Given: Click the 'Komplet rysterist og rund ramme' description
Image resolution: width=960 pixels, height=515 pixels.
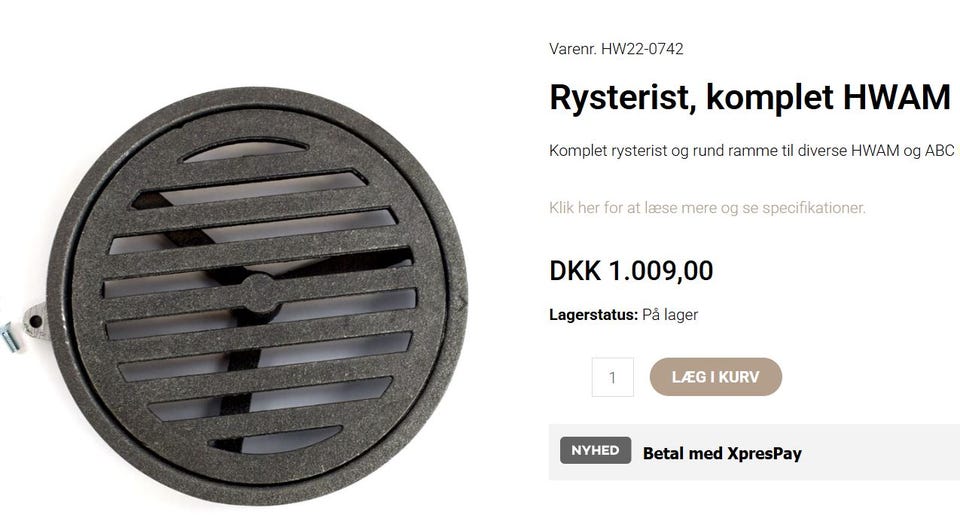Looking at the screenshot, I should [x=752, y=151].
